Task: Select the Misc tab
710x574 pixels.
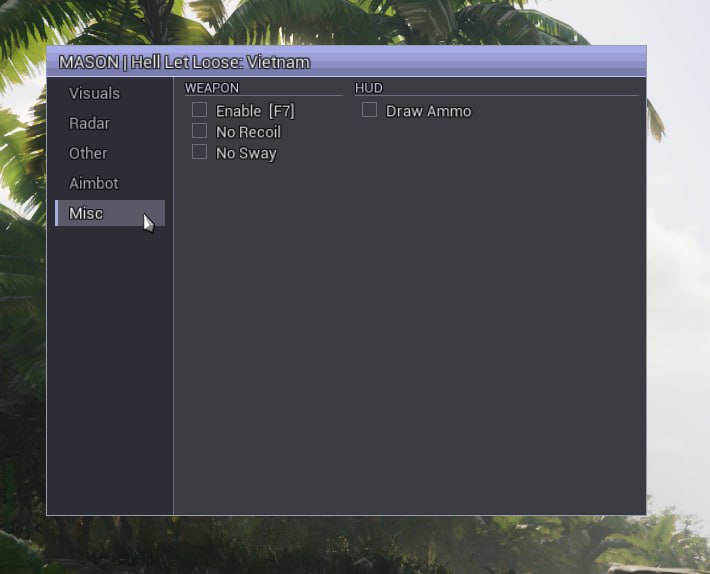Action: pyautogui.click(x=110, y=213)
